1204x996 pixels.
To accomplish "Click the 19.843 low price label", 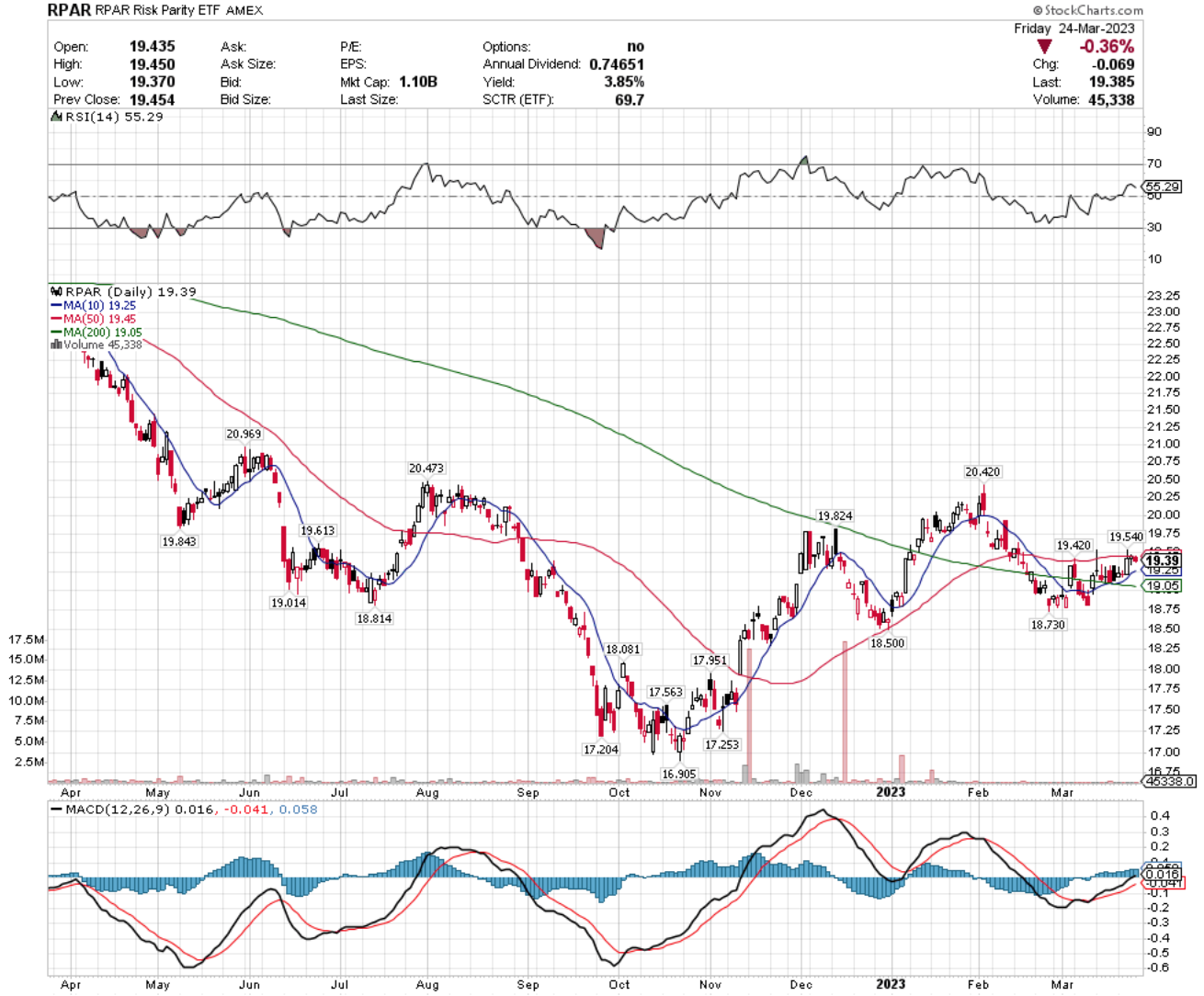I will pyautogui.click(x=179, y=541).
